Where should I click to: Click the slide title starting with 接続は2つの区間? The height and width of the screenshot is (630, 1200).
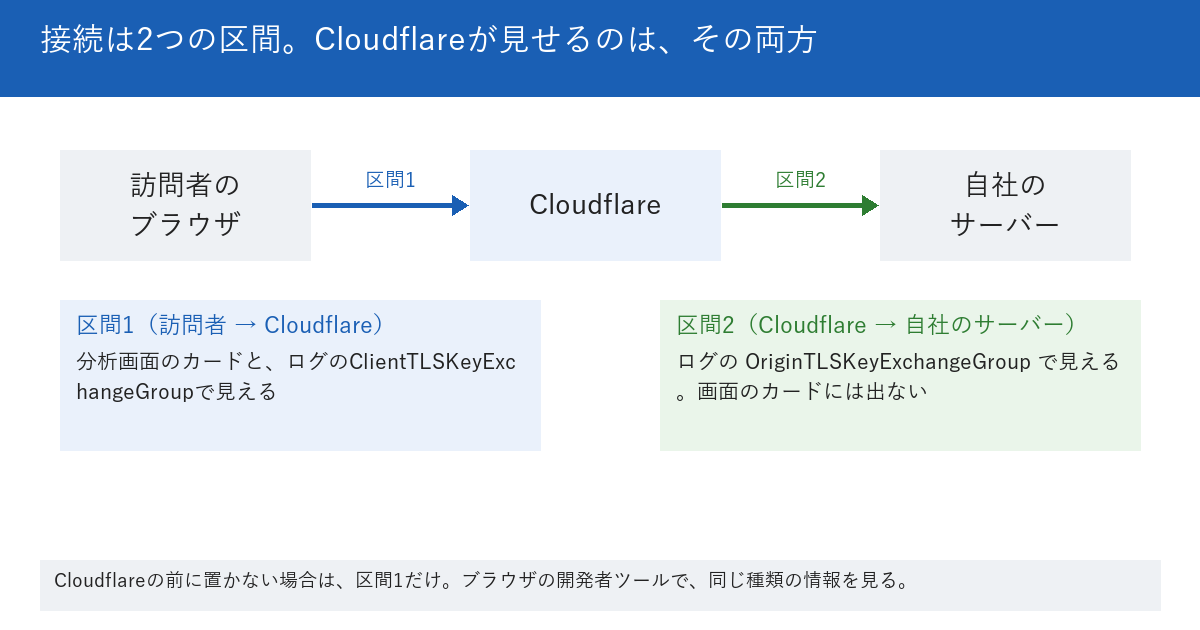click(429, 40)
